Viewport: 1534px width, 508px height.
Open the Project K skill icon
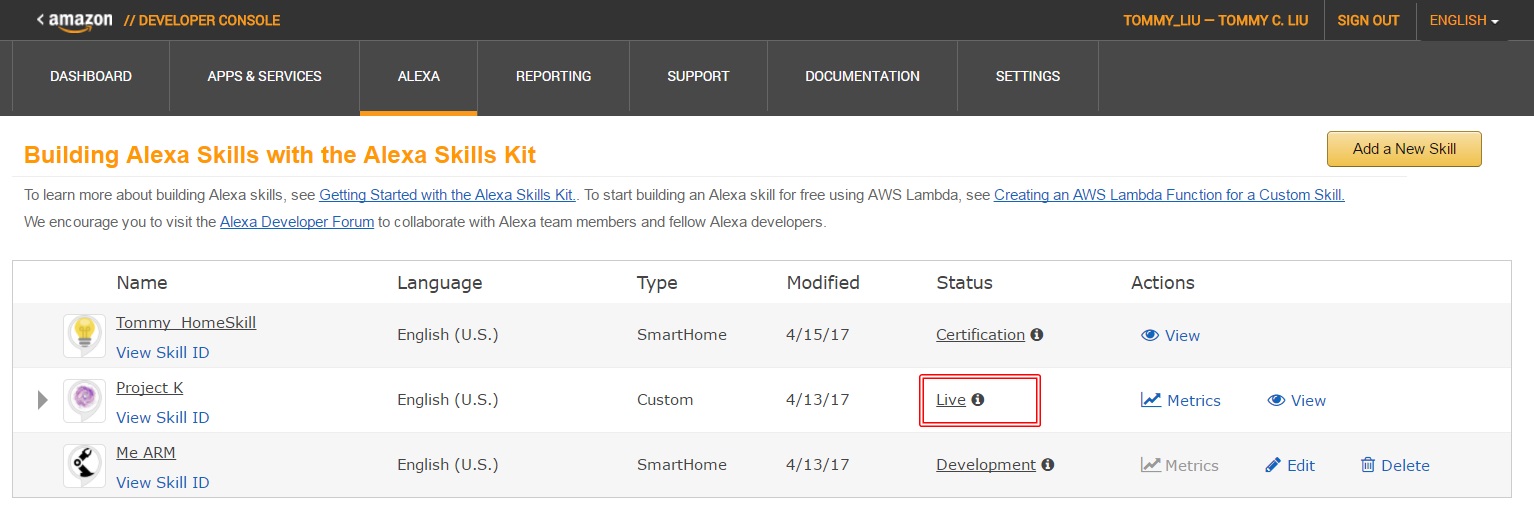point(85,400)
